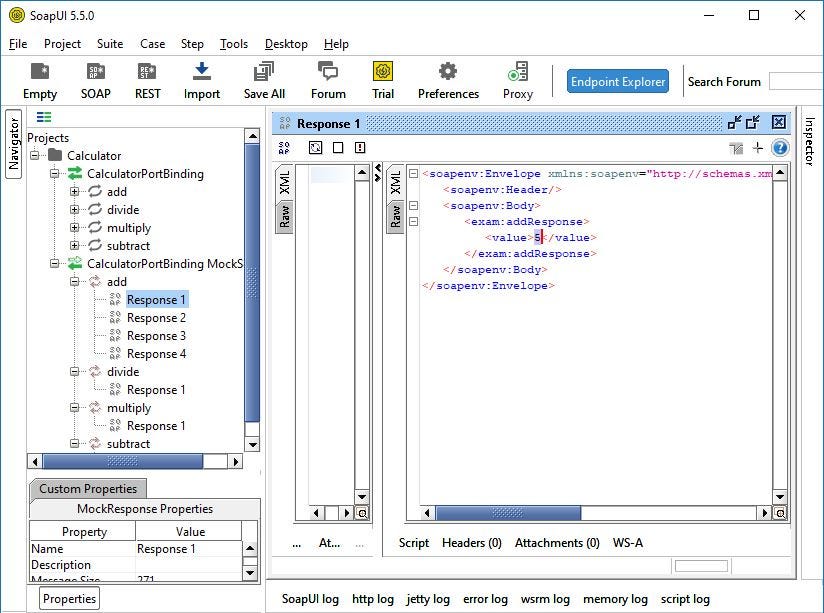Open the Tools menu
The height and width of the screenshot is (613, 824).
coord(233,43)
